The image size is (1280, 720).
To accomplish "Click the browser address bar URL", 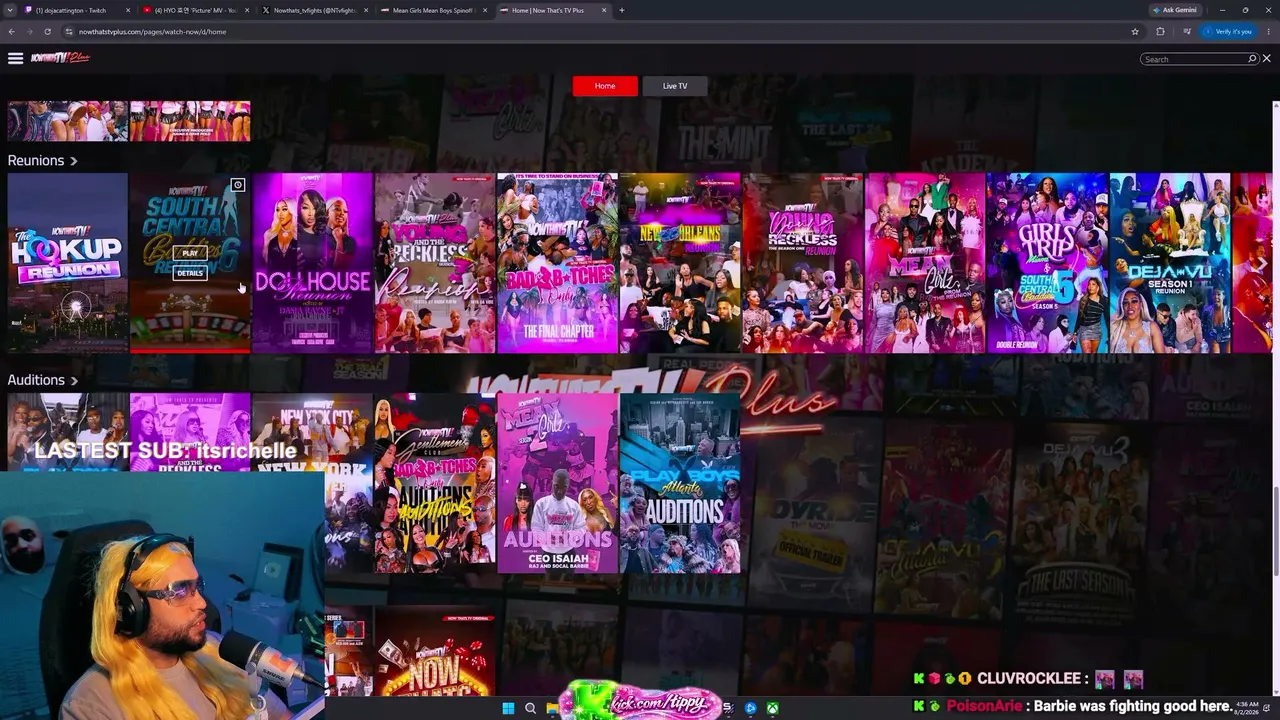I will tap(152, 31).
